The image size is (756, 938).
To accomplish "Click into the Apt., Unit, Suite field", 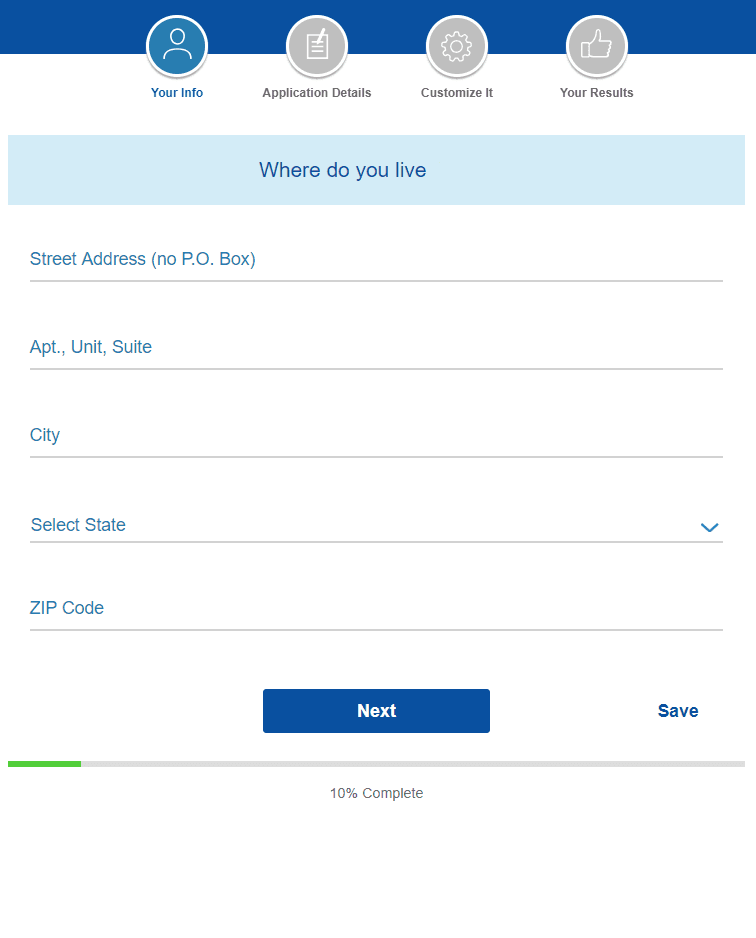I will [376, 348].
